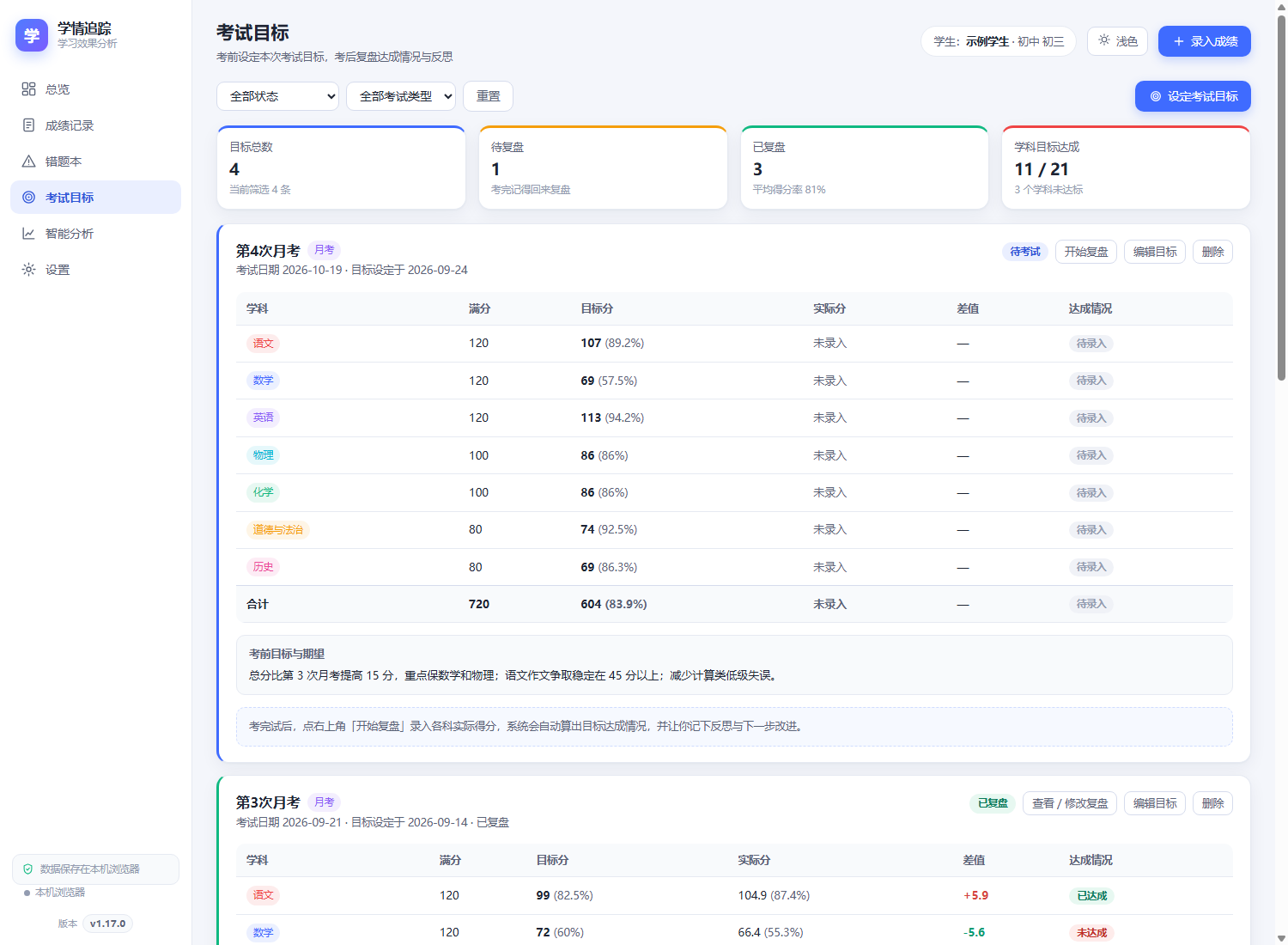The image size is (1288, 945).
Task: Click 开始复盘 for 第4次月考
Action: tap(1086, 252)
